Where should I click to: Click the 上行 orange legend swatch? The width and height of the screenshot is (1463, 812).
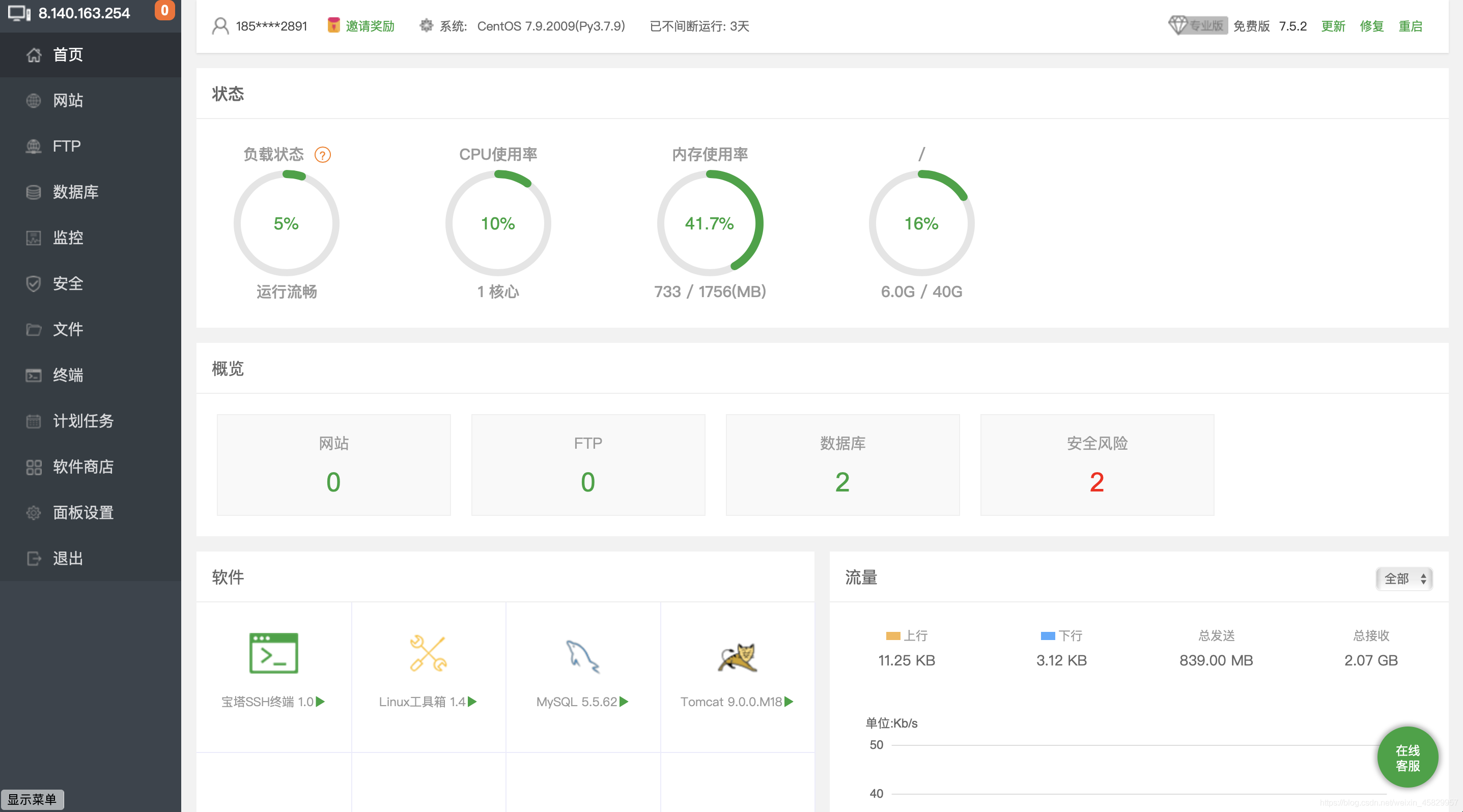[x=893, y=635]
